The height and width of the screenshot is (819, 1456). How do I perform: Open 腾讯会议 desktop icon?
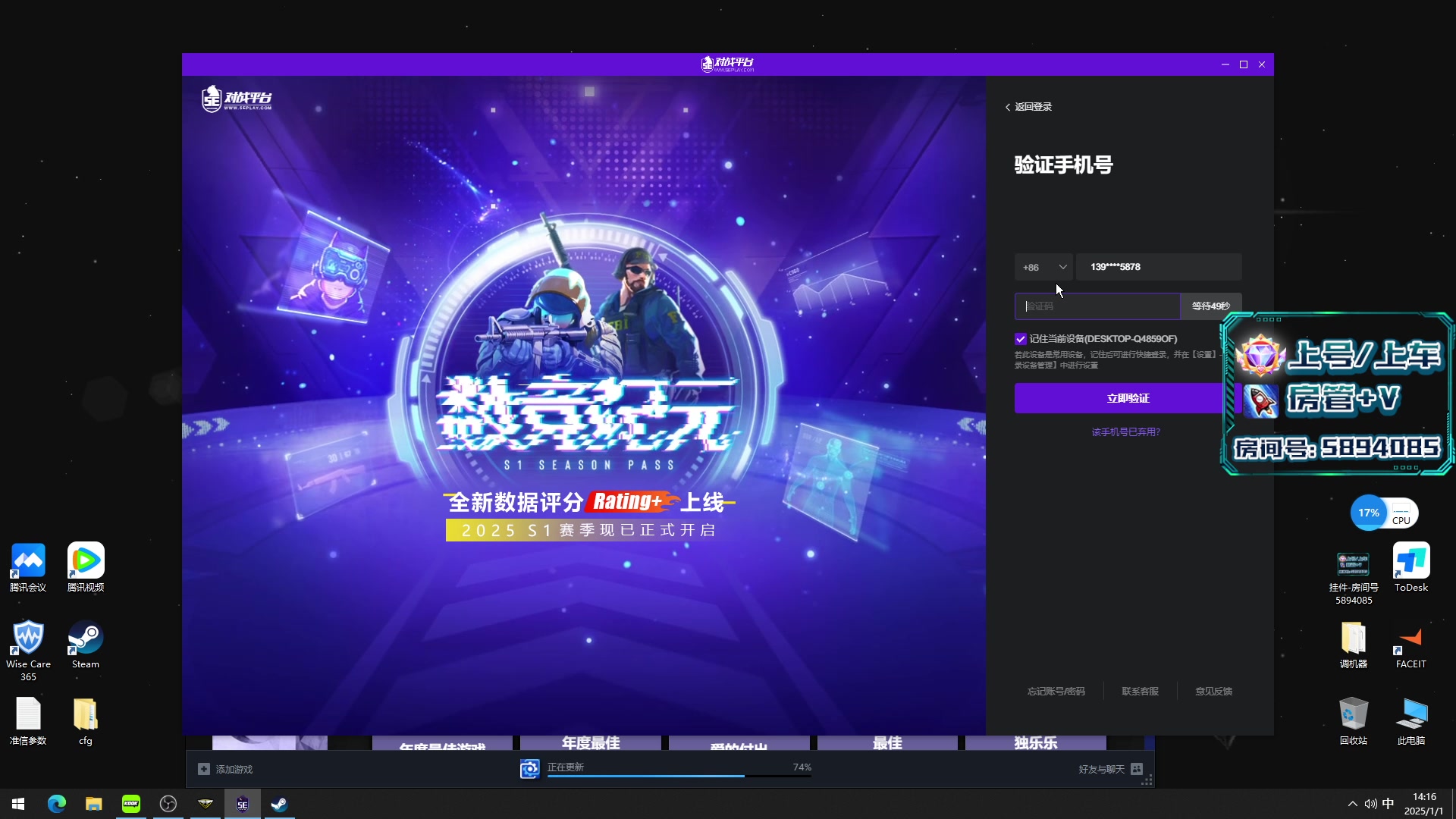28,568
